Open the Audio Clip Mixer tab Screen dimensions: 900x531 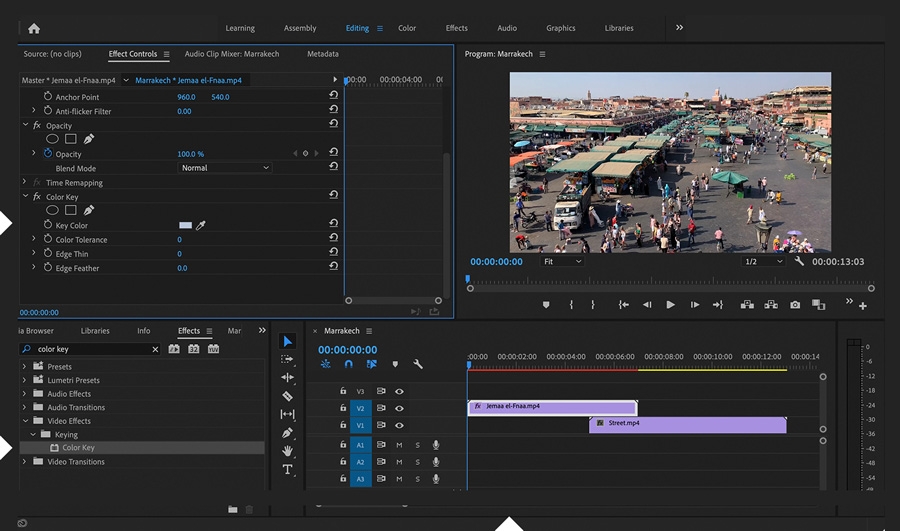(232, 54)
